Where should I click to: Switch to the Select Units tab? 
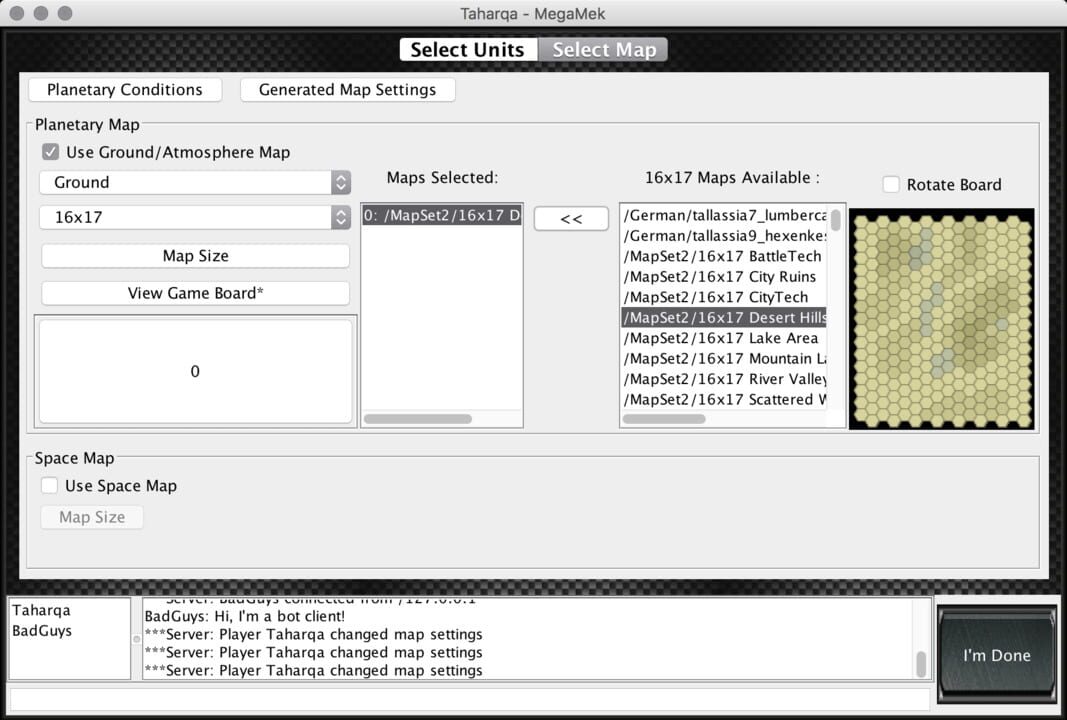click(x=468, y=49)
